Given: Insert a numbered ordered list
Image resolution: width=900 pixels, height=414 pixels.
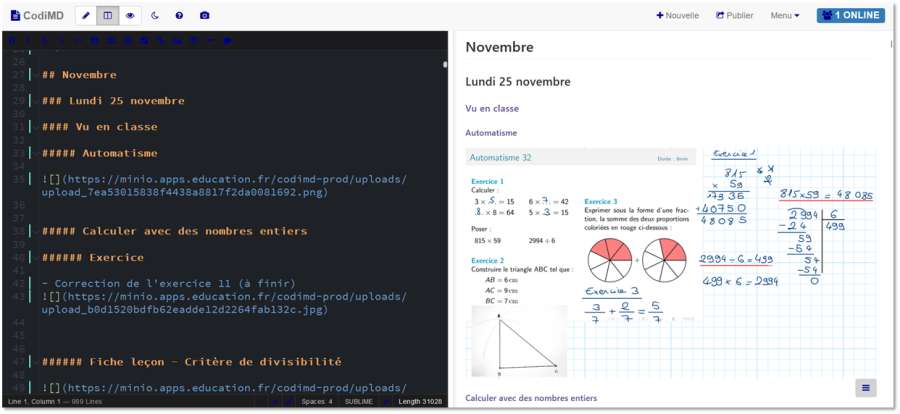Looking at the screenshot, I should click(127, 41).
